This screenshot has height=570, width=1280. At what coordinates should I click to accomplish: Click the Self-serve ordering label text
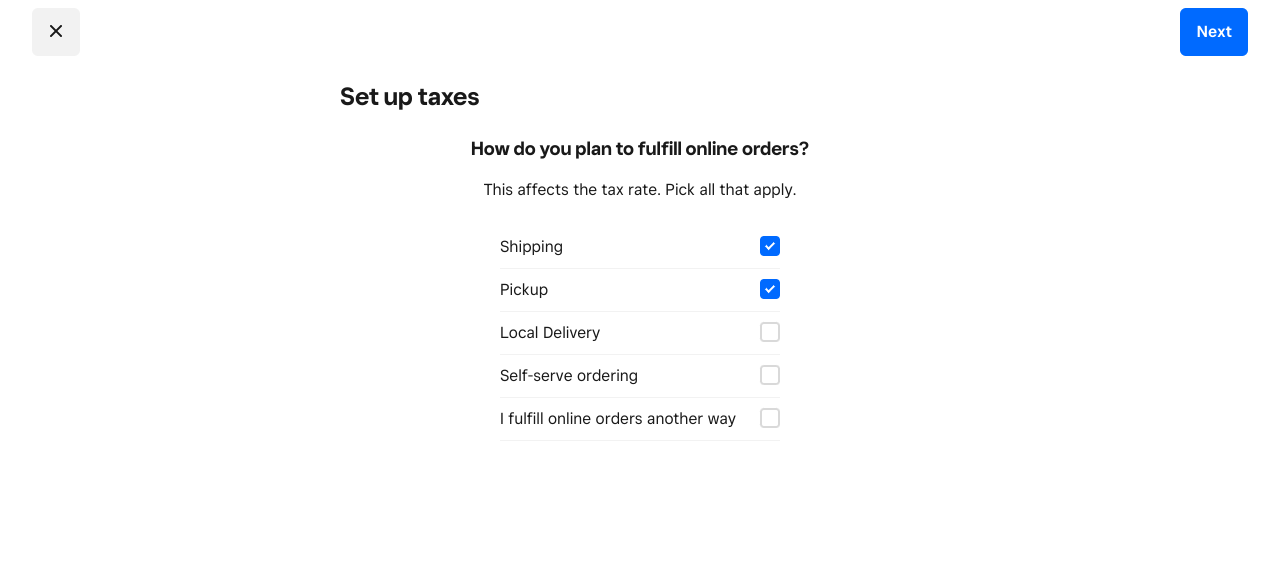pos(568,376)
